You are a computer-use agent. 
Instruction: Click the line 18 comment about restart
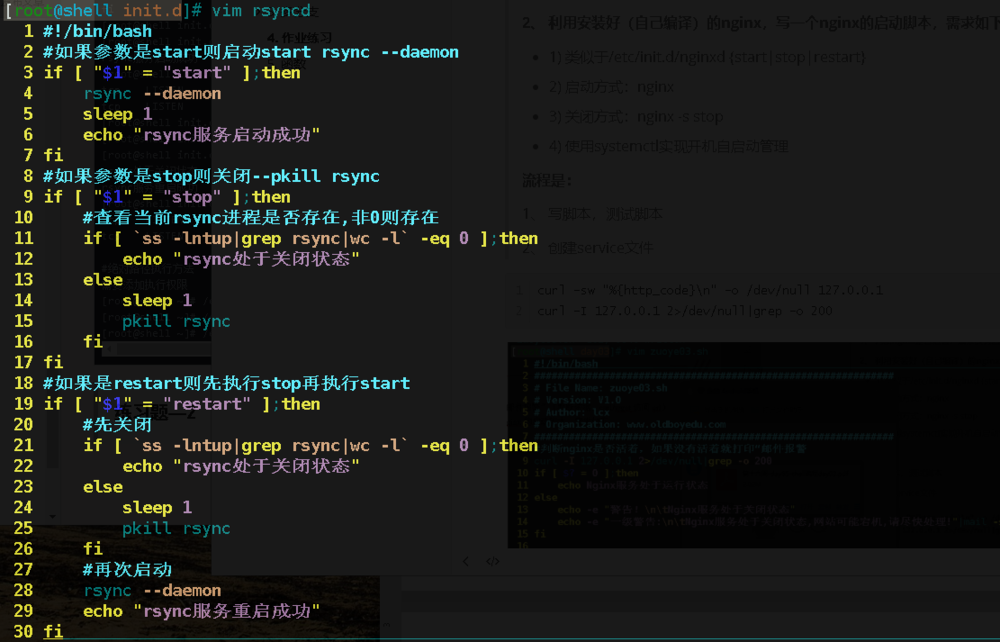[226, 383]
